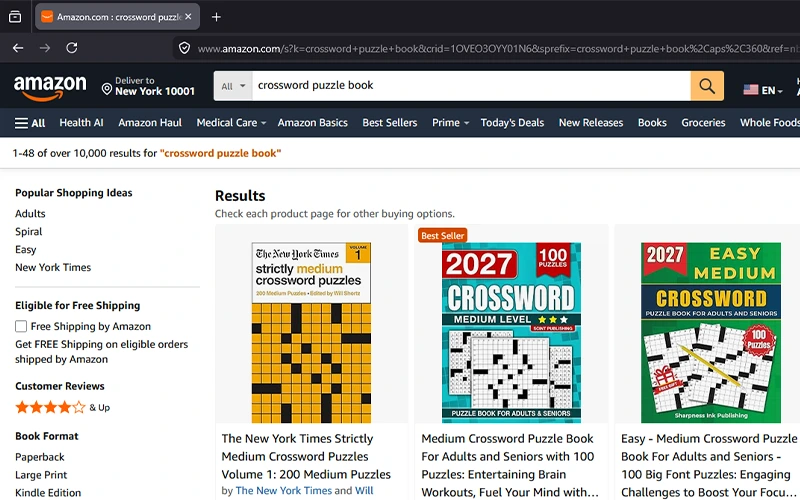Click the browser back arrow
Screen dimensions: 800x500
pyautogui.click(x=18, y=48)
